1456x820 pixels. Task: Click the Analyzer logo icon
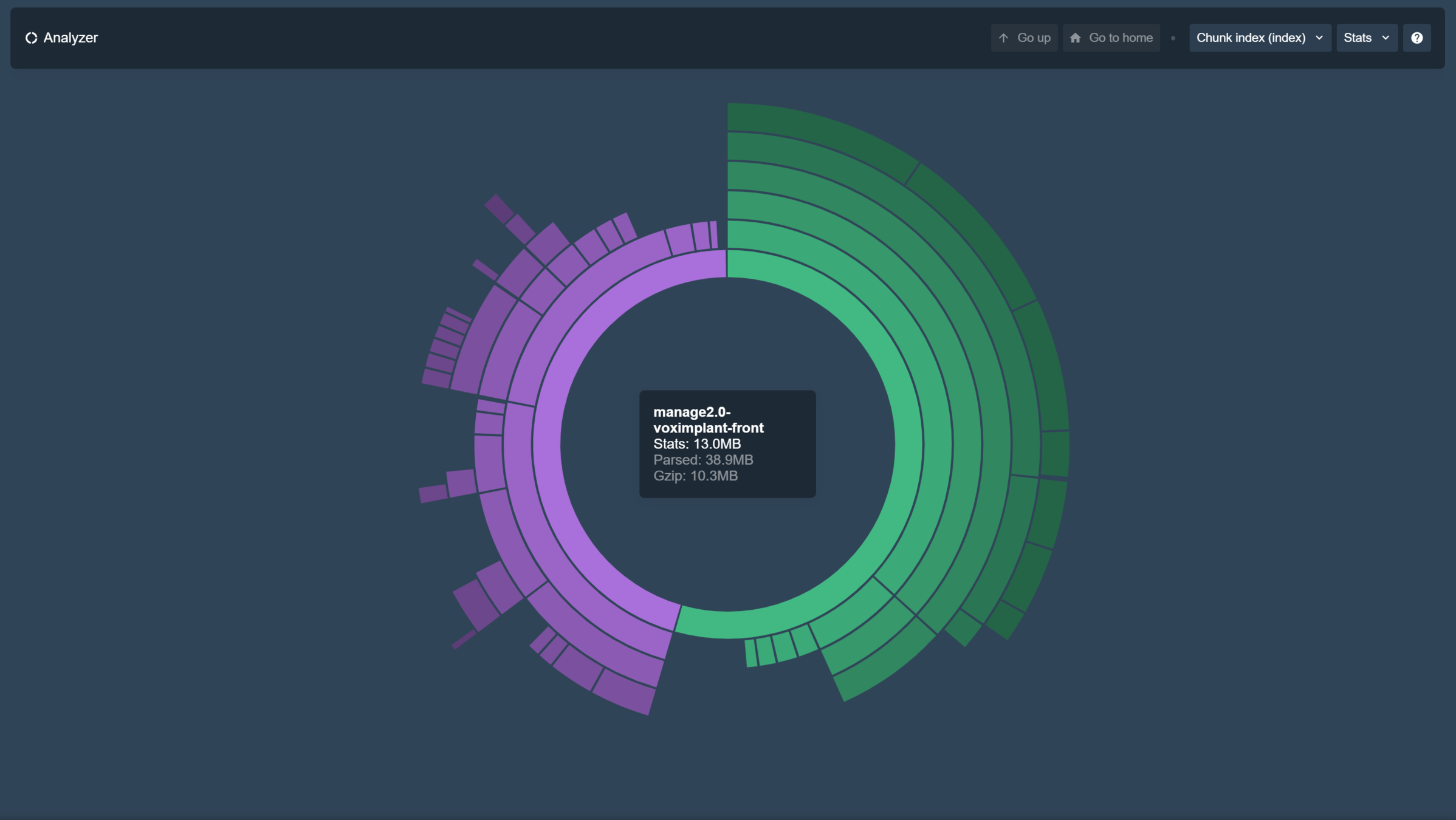click(31, 38)
